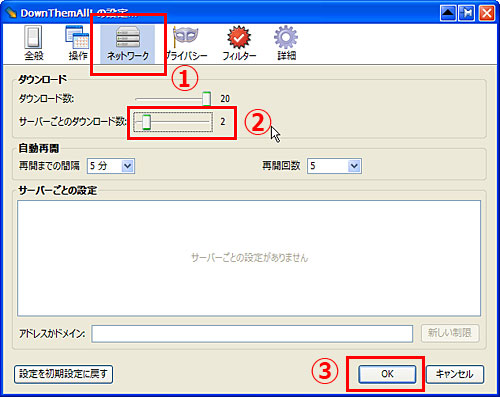Select the ネットワーク (Network) pane
The width and height of the screenshot is (500, 397).
[128, 44]
